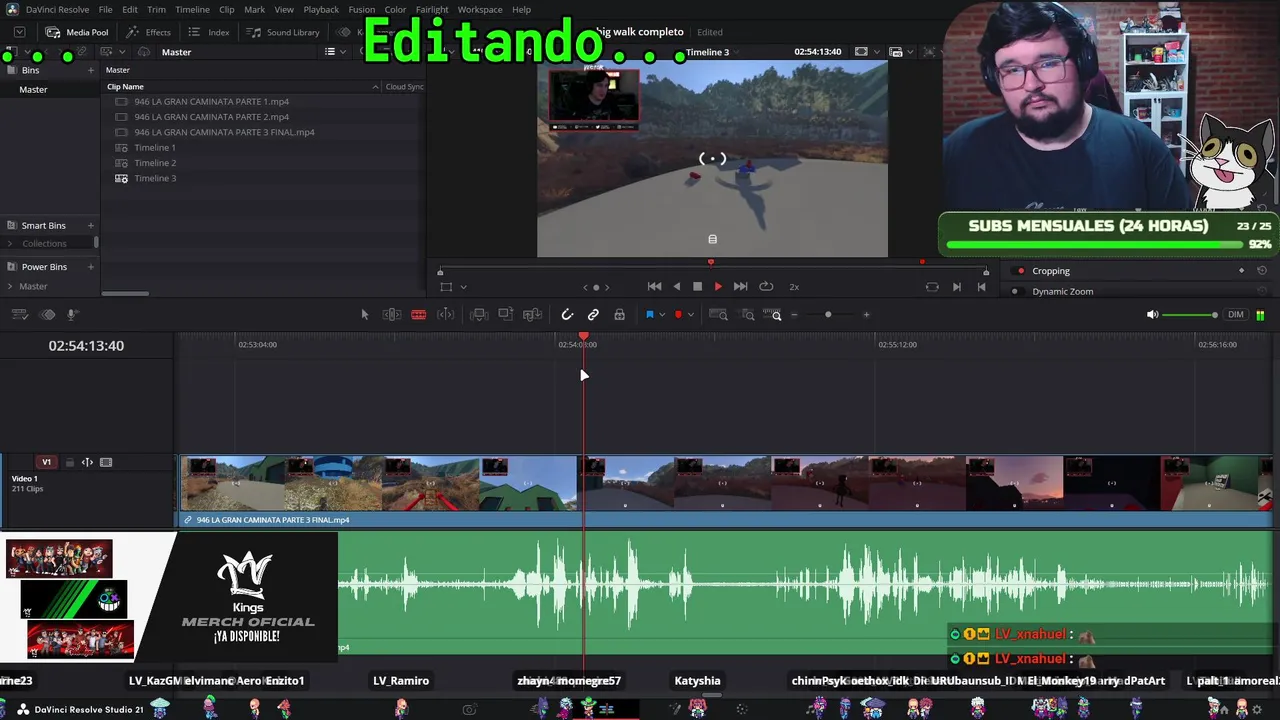Adjust the green volume slider
This screenshot has height=720, width=1280.
click(x=1189, y=315)
